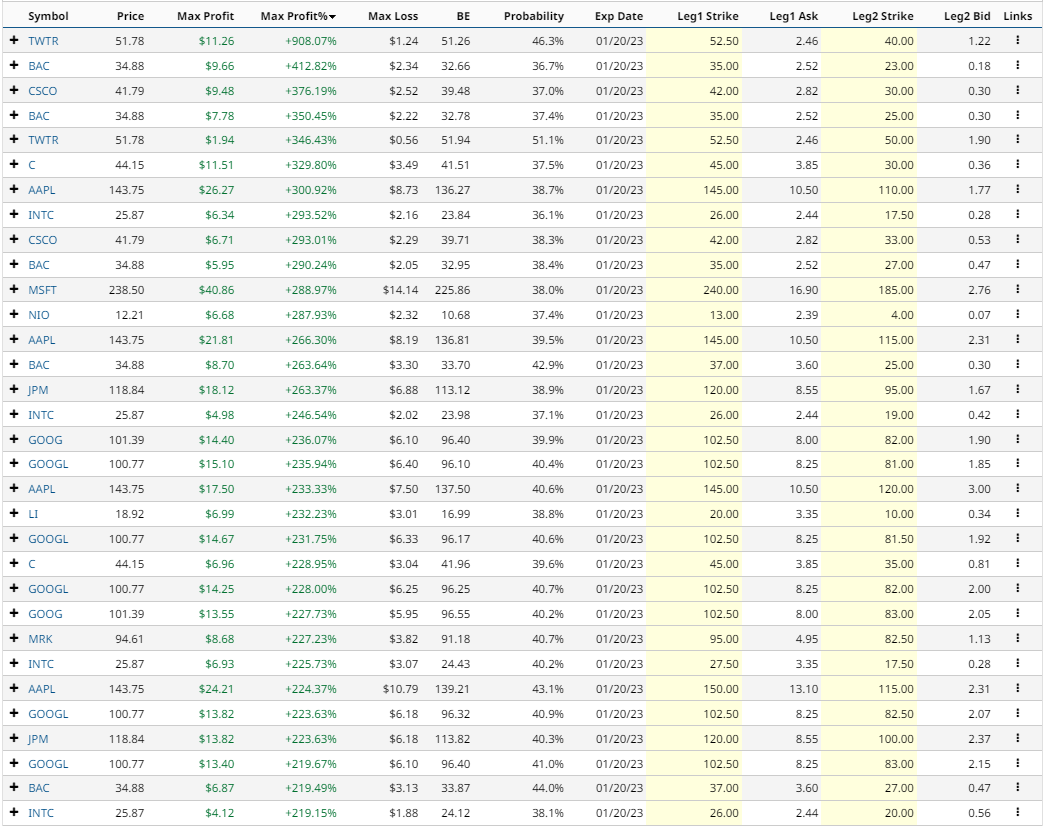The image size is (1050, 826).
Task: Sort by the Max Profit column header
Action: point(206,16)
